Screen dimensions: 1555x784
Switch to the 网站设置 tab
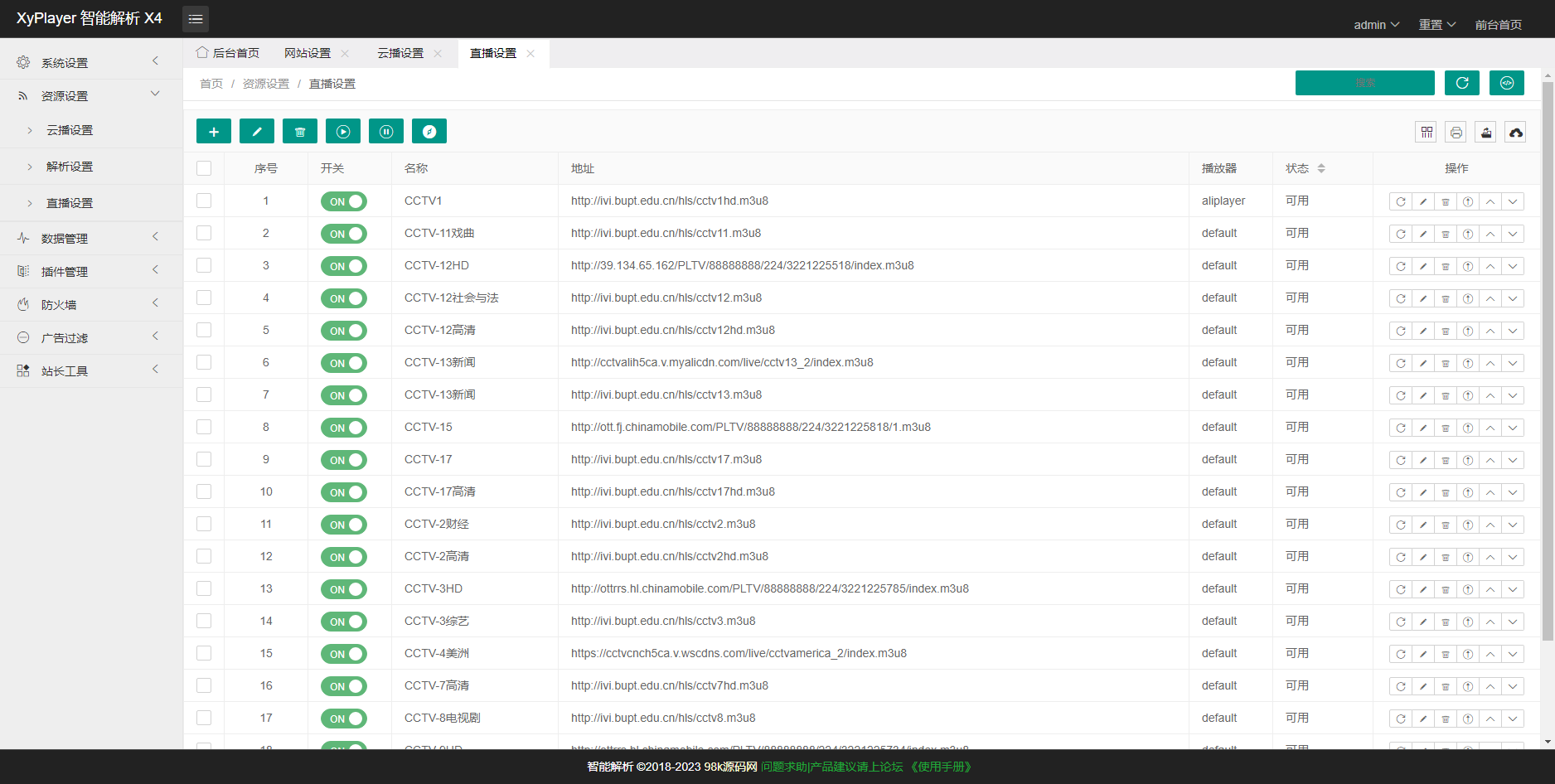(x=308, y=53)
